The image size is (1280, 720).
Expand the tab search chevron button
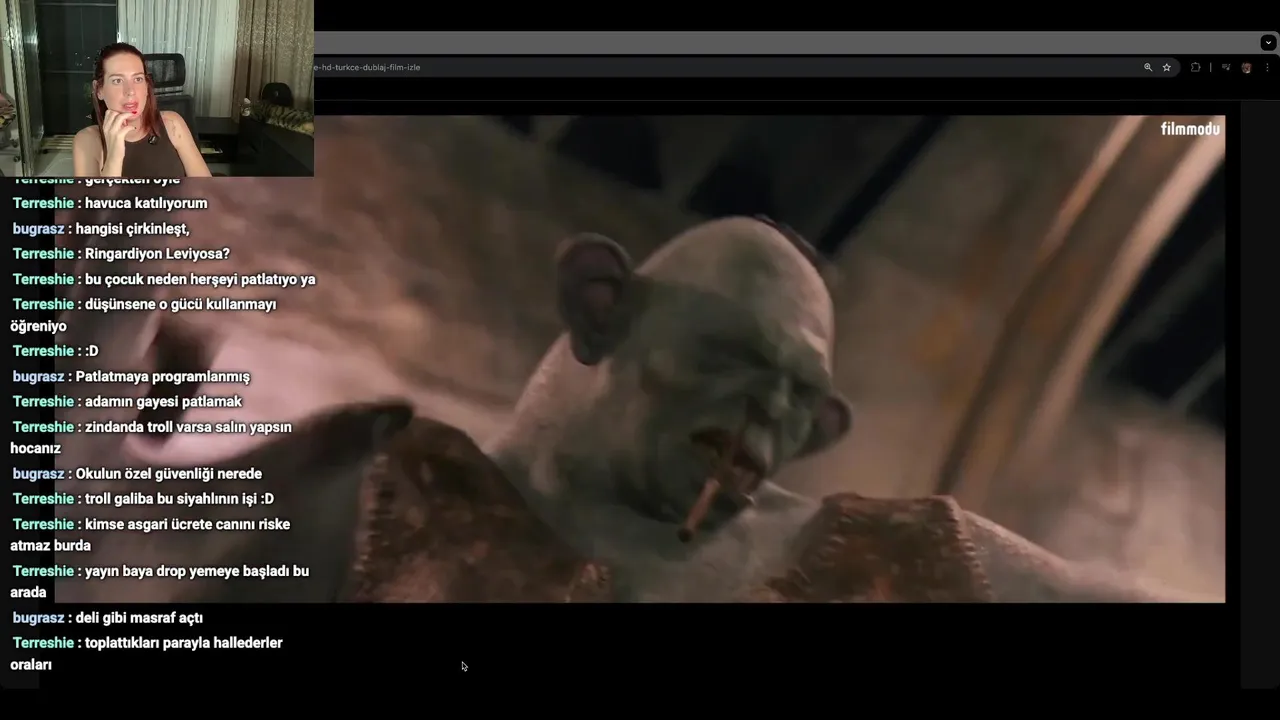[1268, 42]
